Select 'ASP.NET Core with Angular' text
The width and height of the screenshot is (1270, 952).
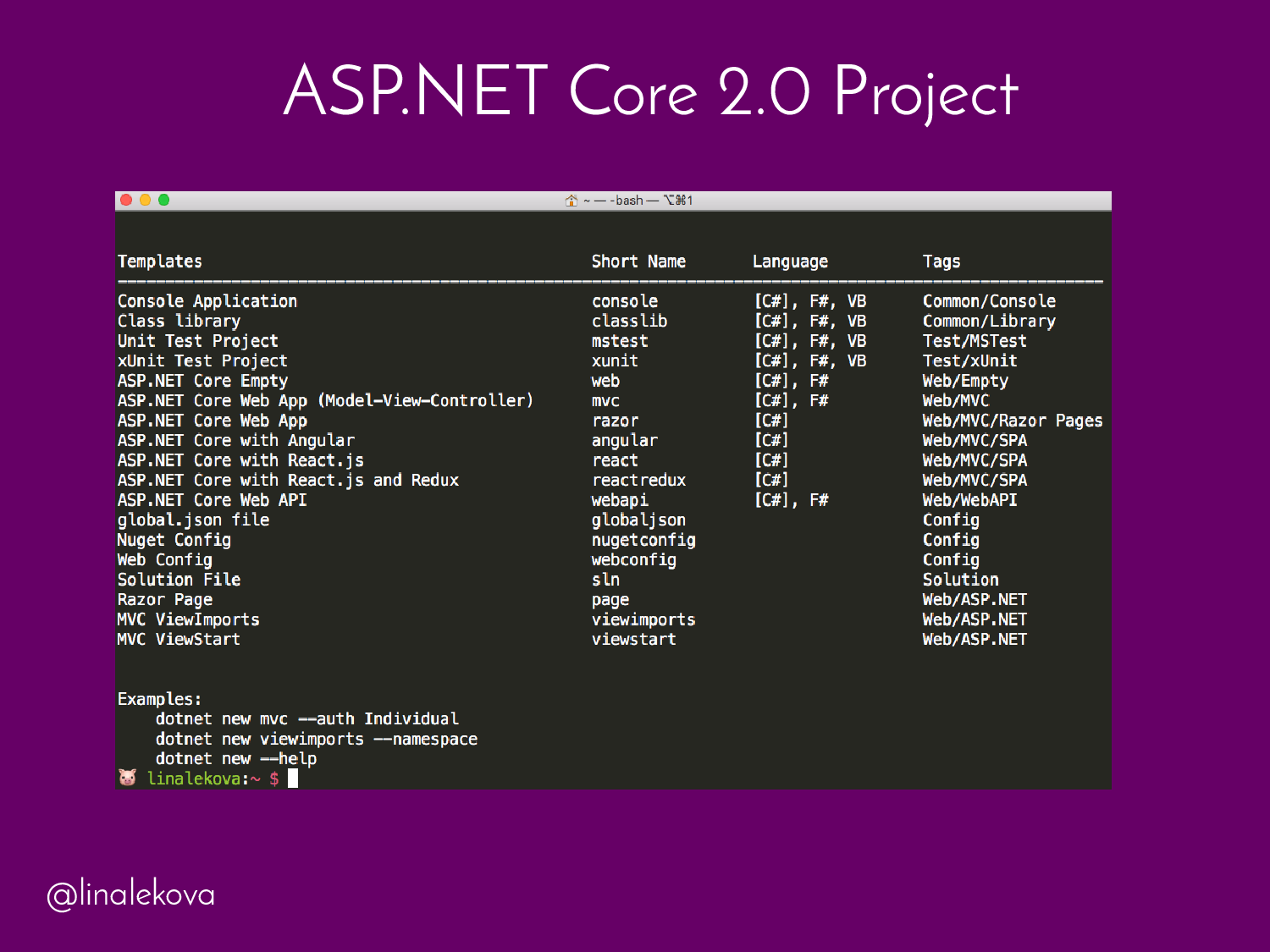click(x=235, y=441)
